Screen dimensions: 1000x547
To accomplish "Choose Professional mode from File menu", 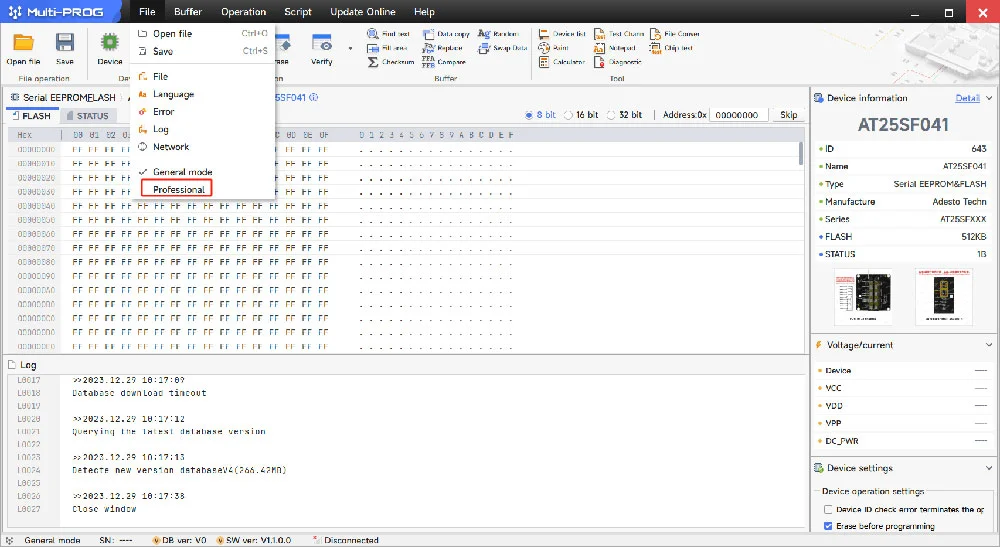I will click(x=177, y=189).
